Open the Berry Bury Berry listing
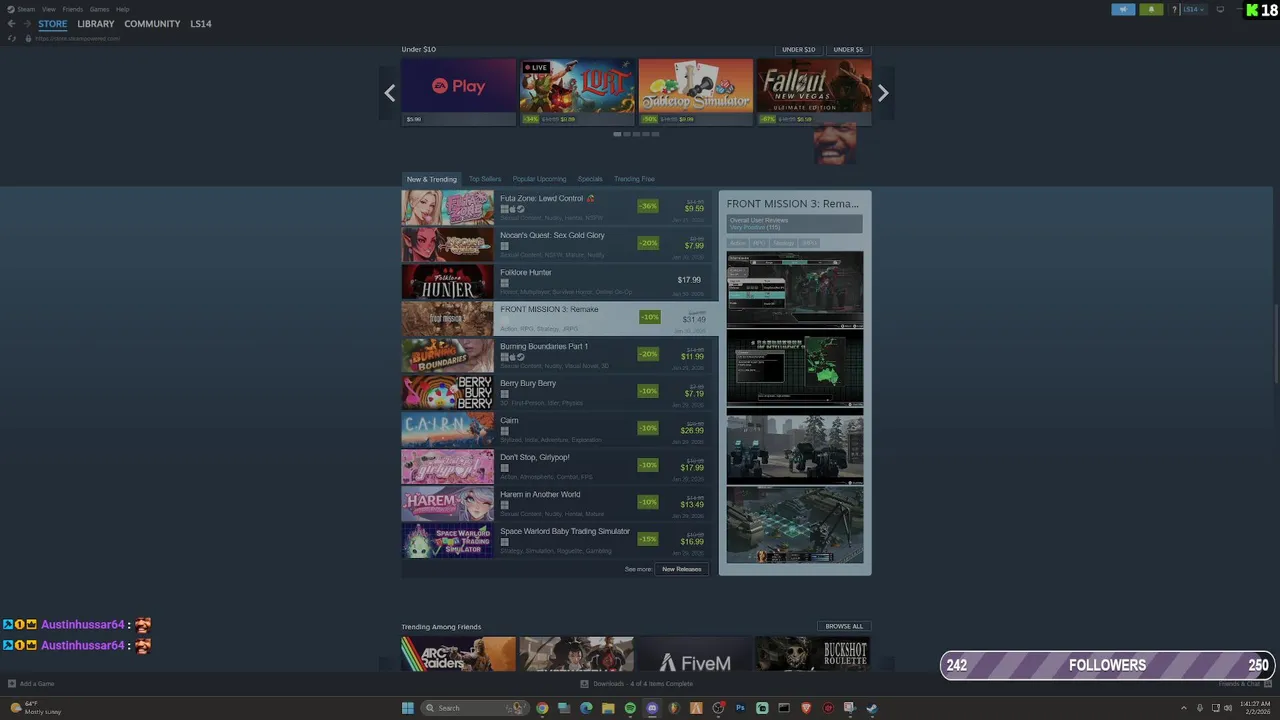The height and width of the screenshot is (720, 1280). (x=556, y=392)
